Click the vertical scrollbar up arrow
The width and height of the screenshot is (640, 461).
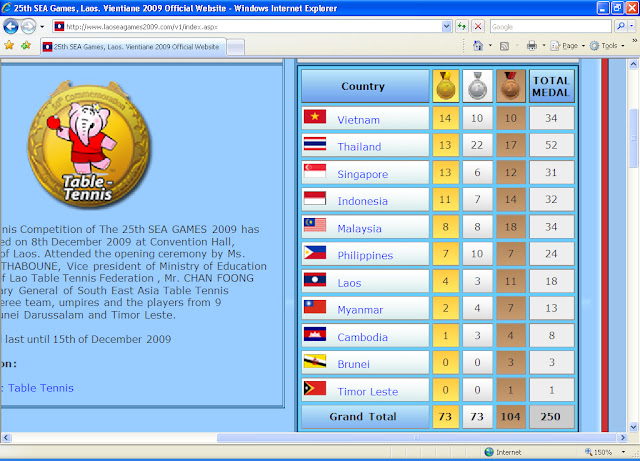coord(633,64)
